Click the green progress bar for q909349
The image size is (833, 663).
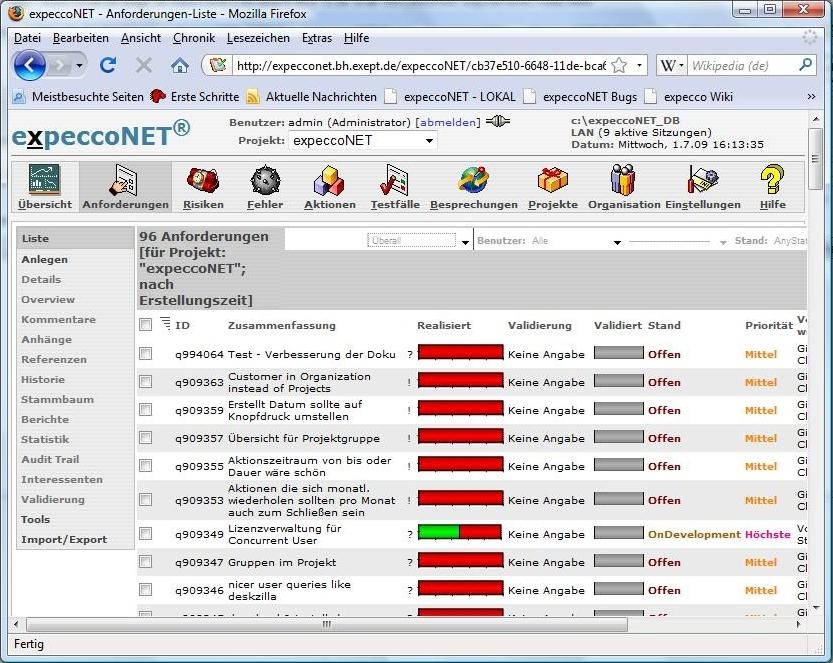(438, 534)
